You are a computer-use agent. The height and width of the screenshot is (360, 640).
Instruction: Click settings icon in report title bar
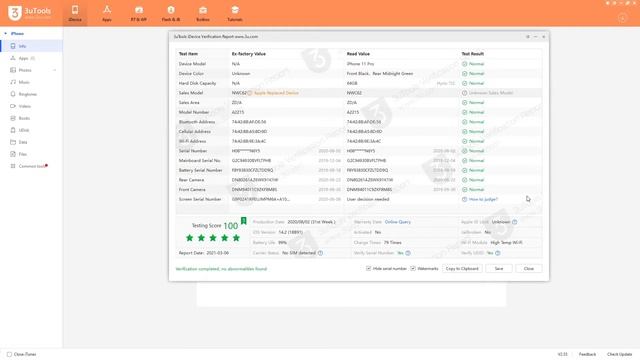click(528, 37)
